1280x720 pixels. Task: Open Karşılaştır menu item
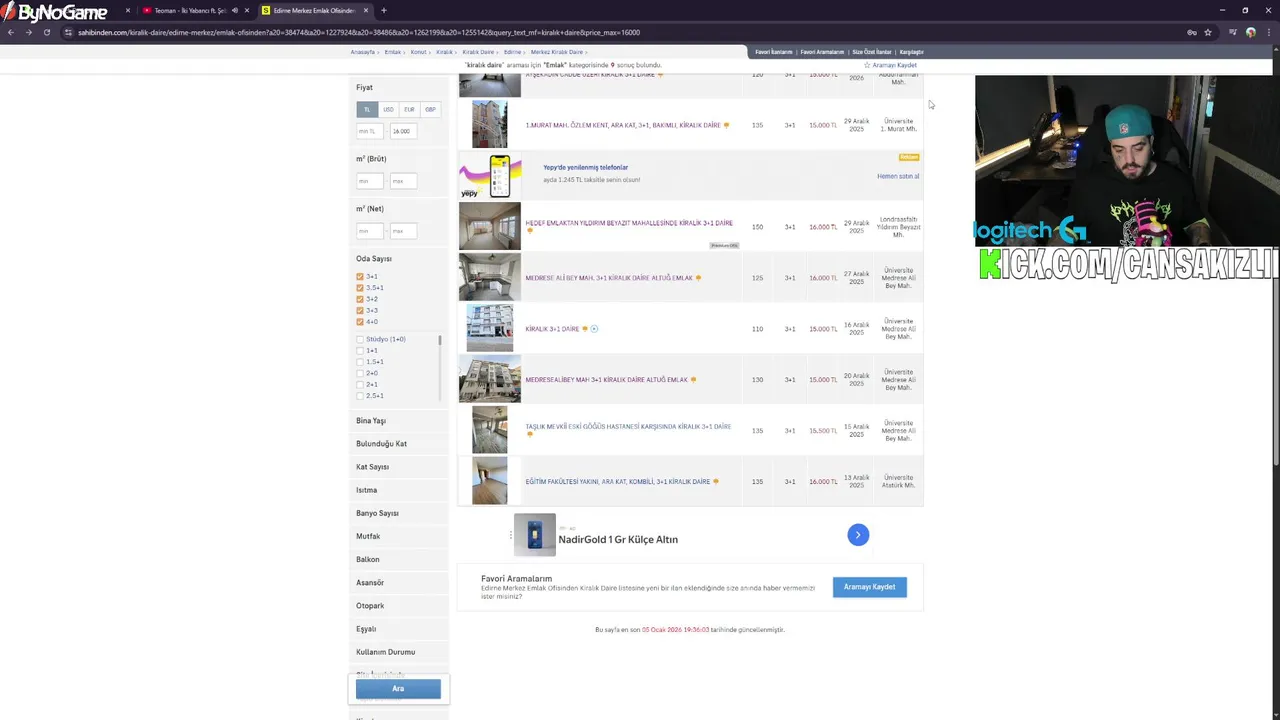(x=911, y=52)
